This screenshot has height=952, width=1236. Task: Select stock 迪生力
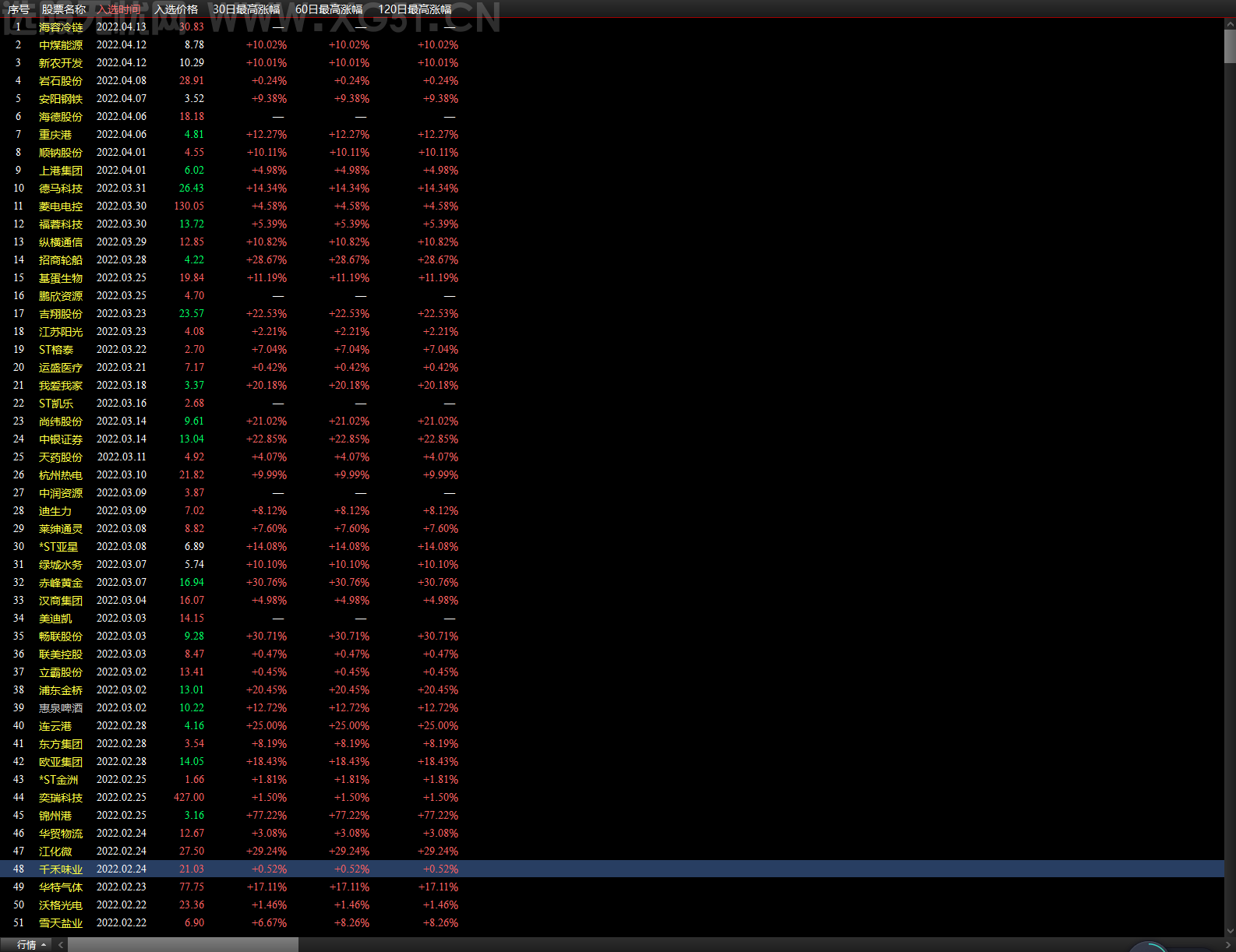pos(55,511)
